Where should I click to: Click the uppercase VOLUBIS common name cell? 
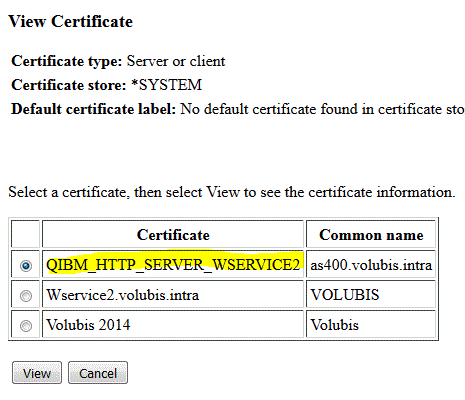click(371, 295)
